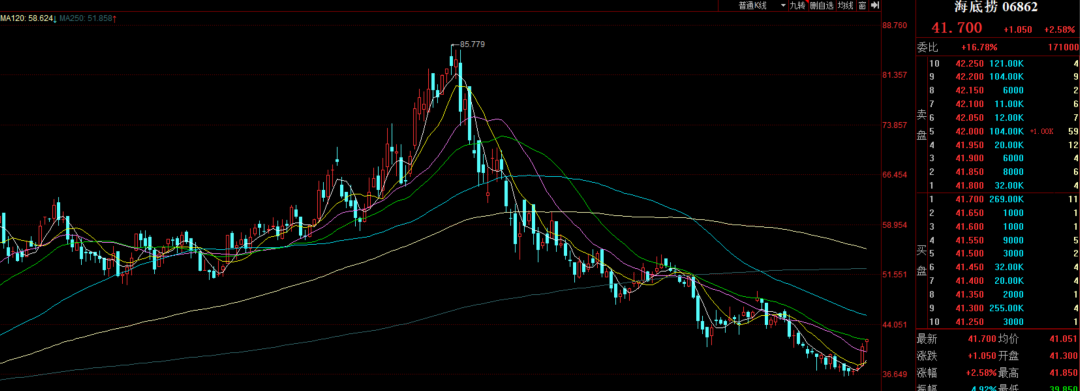Screen dimensions: 1080x391
Task: Click the 88.760 price axis label
Action: pyautogui.click(x=895, y=25)
